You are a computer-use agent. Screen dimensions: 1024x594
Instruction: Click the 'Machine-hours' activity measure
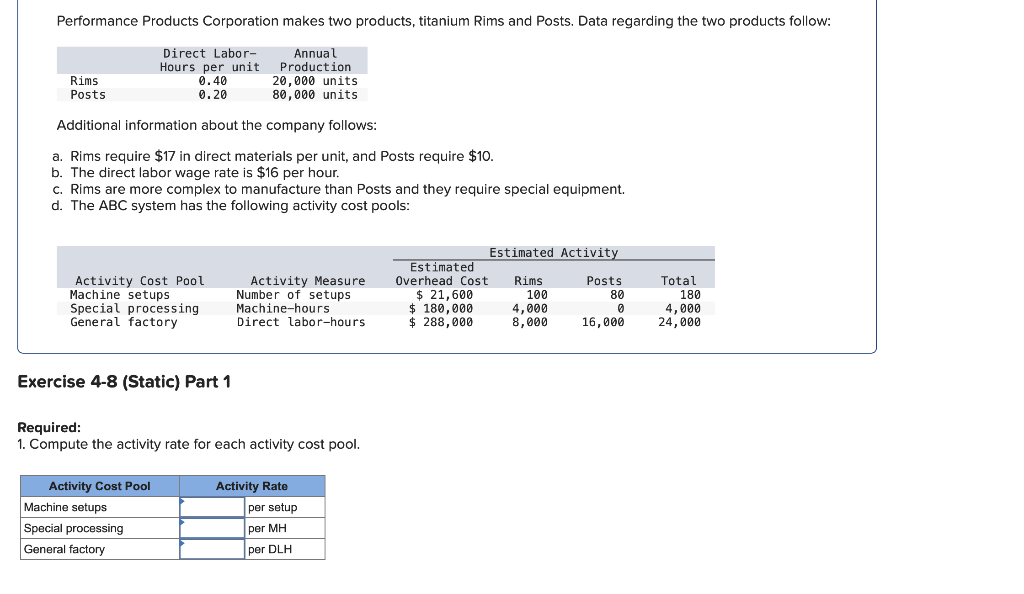(x=283, y=309)
